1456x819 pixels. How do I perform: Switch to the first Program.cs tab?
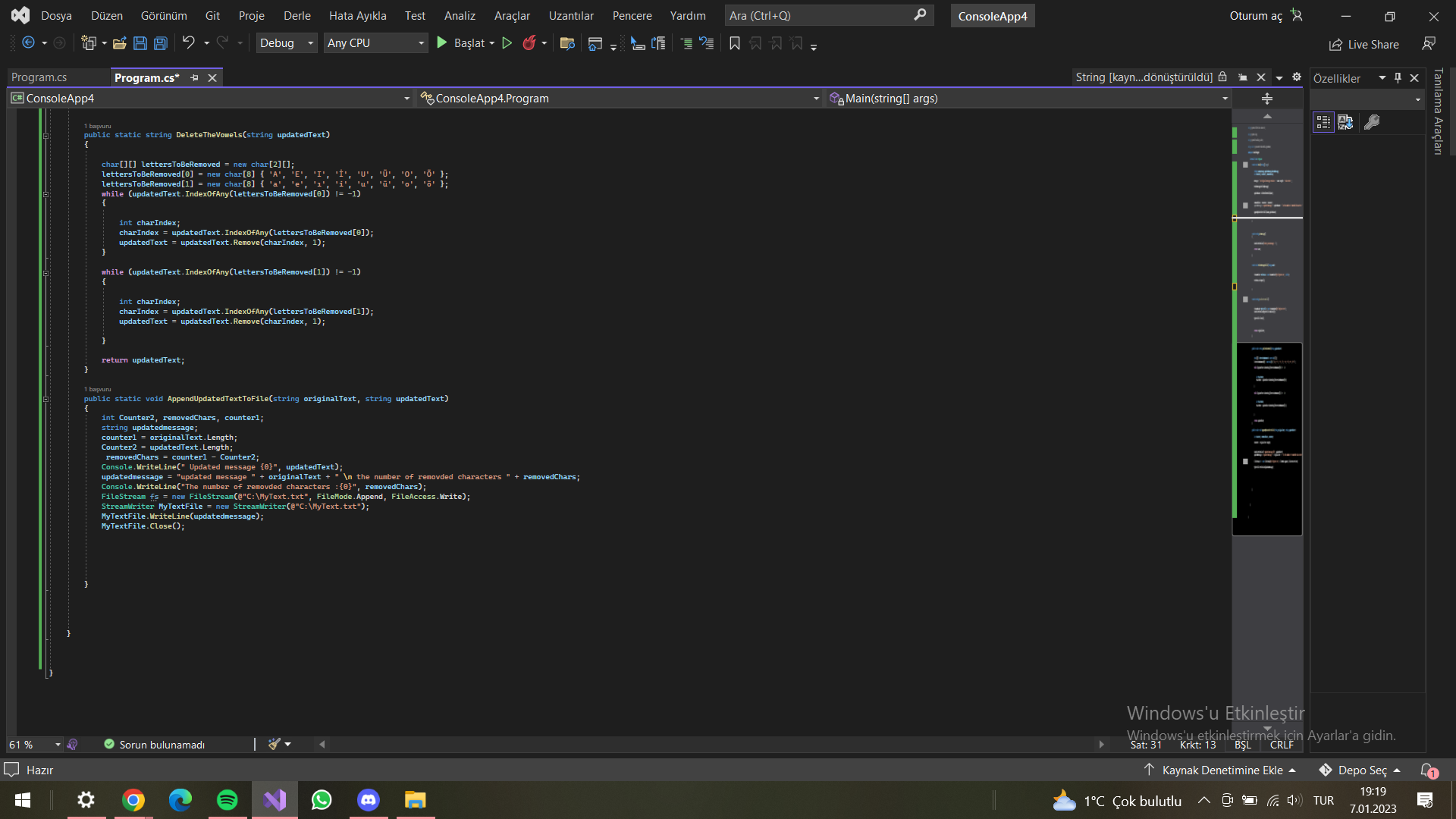(x=39, y=78)
